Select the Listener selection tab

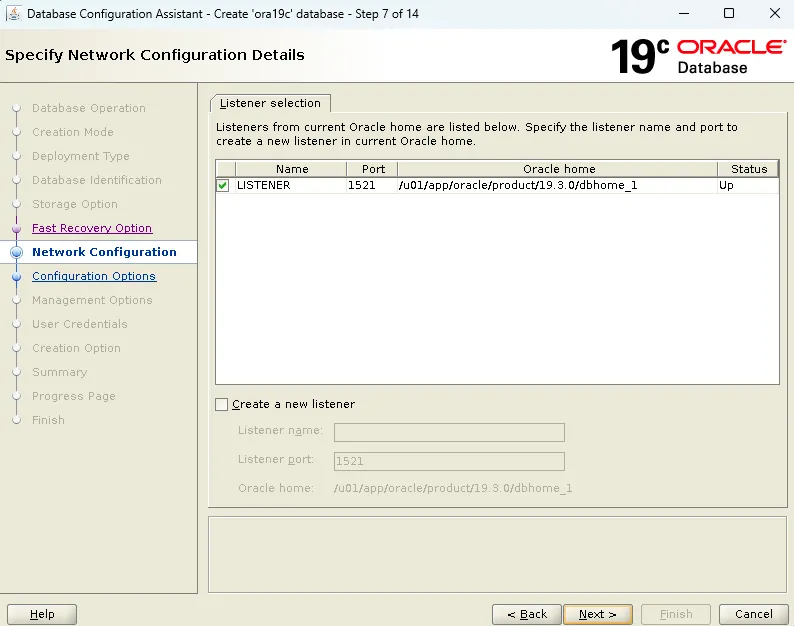point(270,103)
